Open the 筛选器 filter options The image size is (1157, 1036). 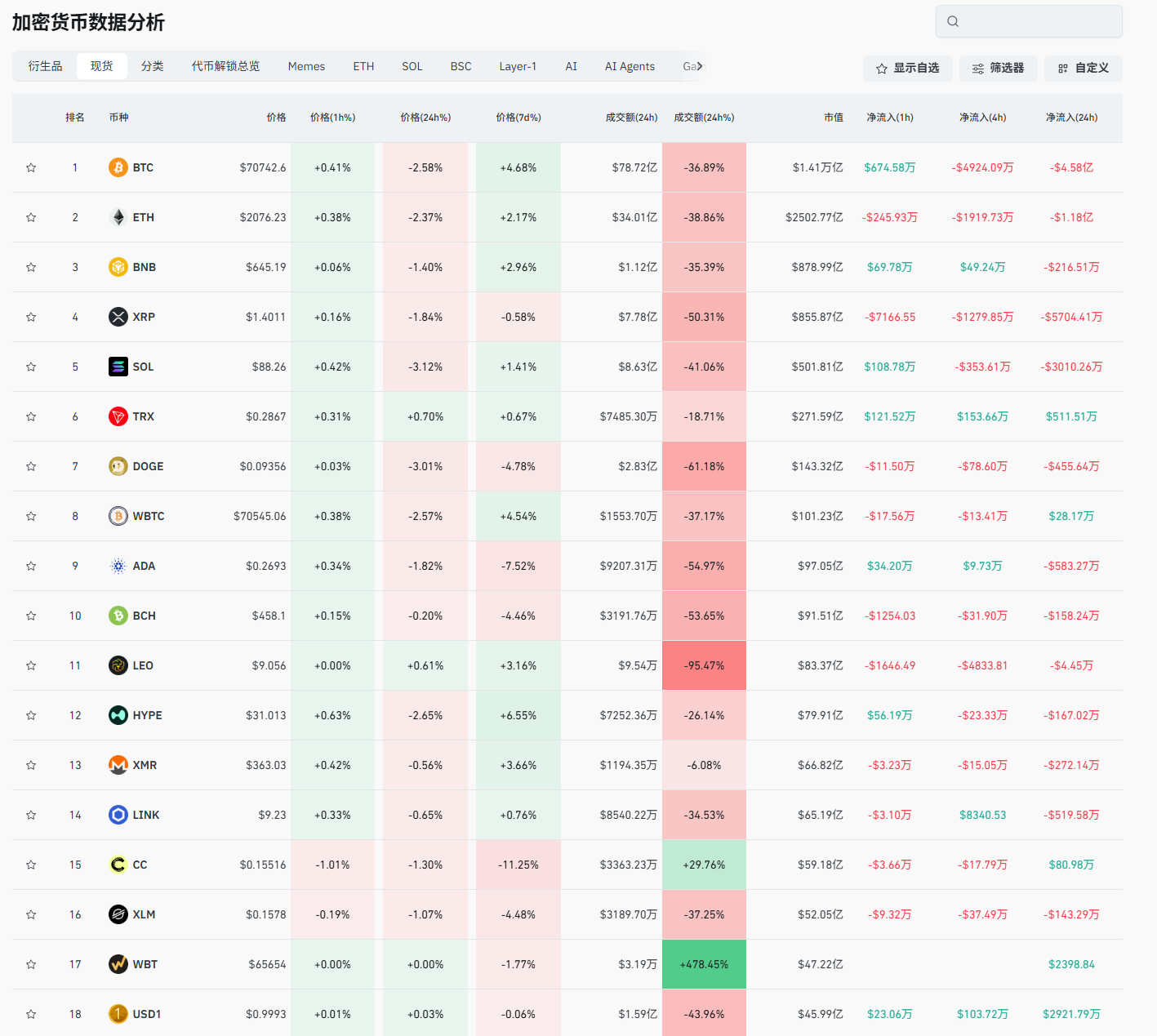pos(998,69)
